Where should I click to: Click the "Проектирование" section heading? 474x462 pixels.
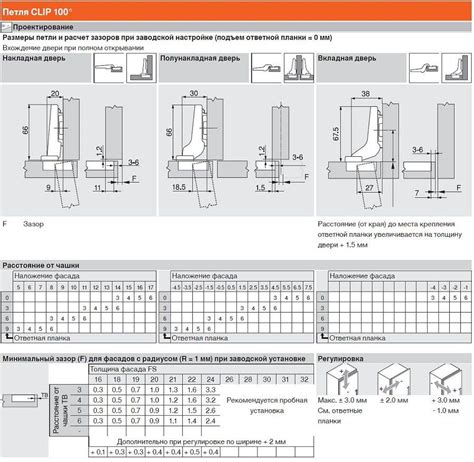[43, 27]
